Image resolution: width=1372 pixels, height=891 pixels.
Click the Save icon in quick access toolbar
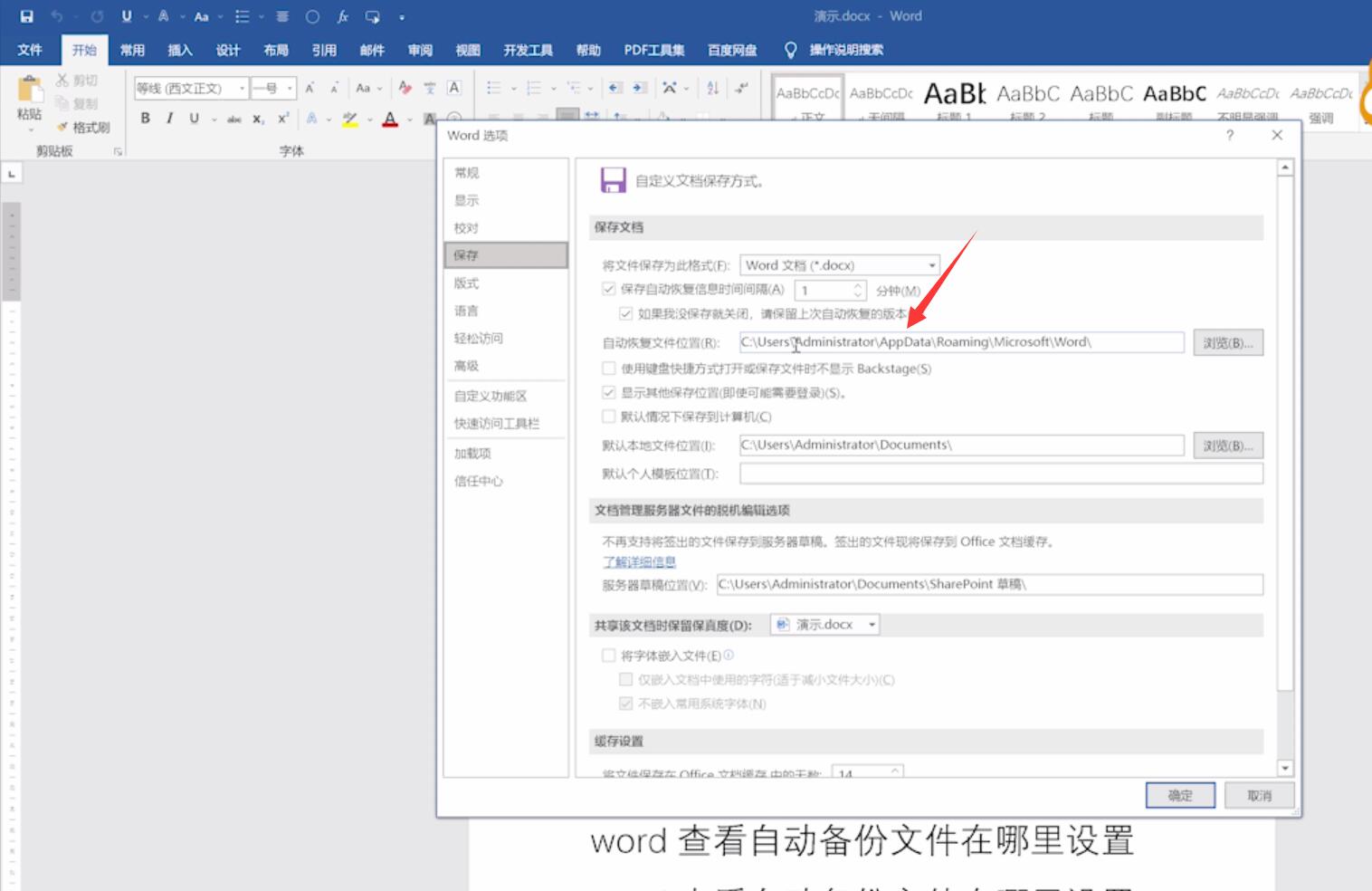coord(26,16)
